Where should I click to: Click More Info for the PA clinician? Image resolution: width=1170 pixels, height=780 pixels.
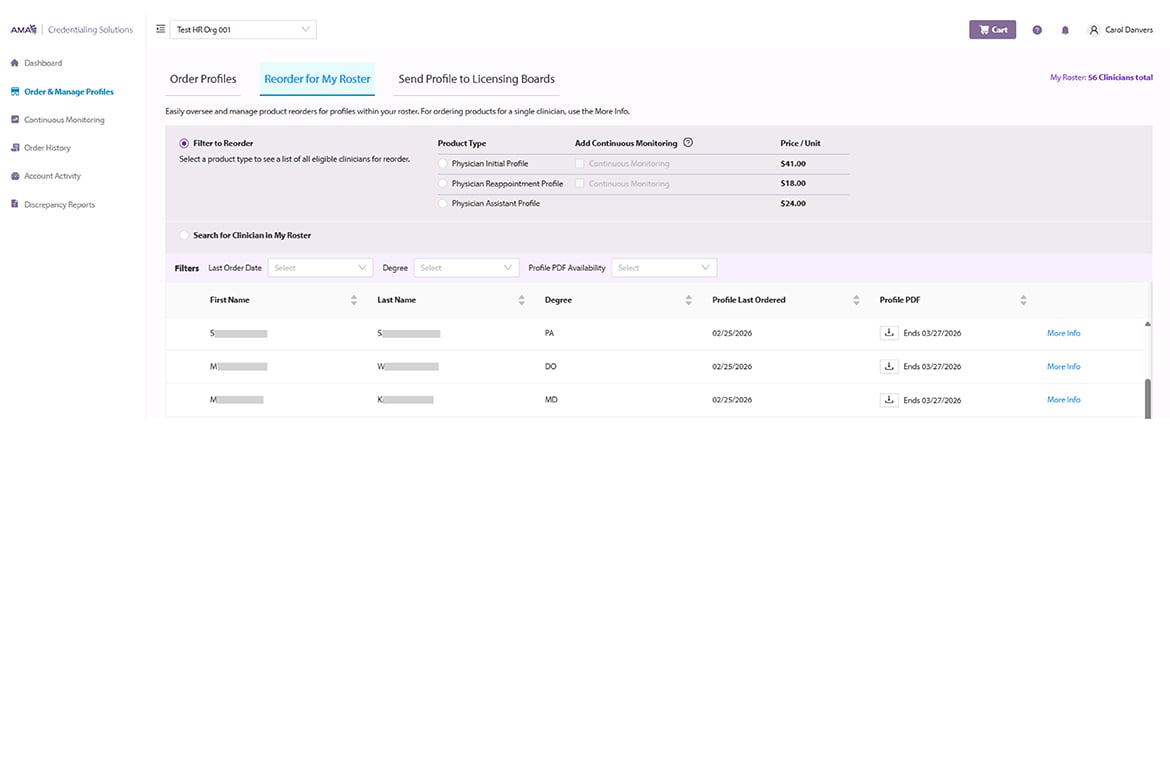1063,333
